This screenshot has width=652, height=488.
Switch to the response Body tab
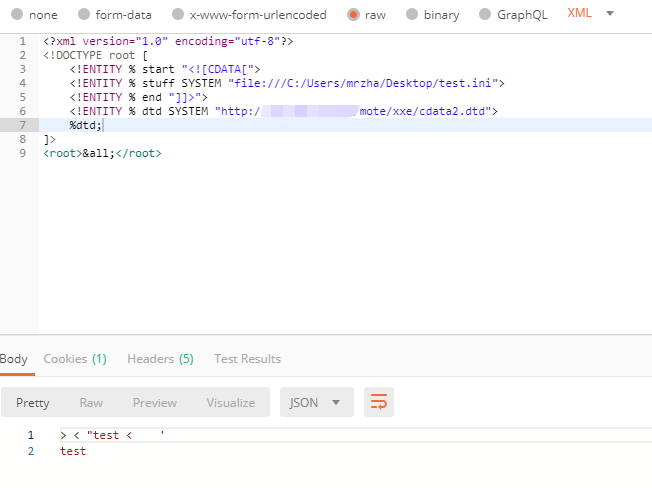[x=14, y=359]
